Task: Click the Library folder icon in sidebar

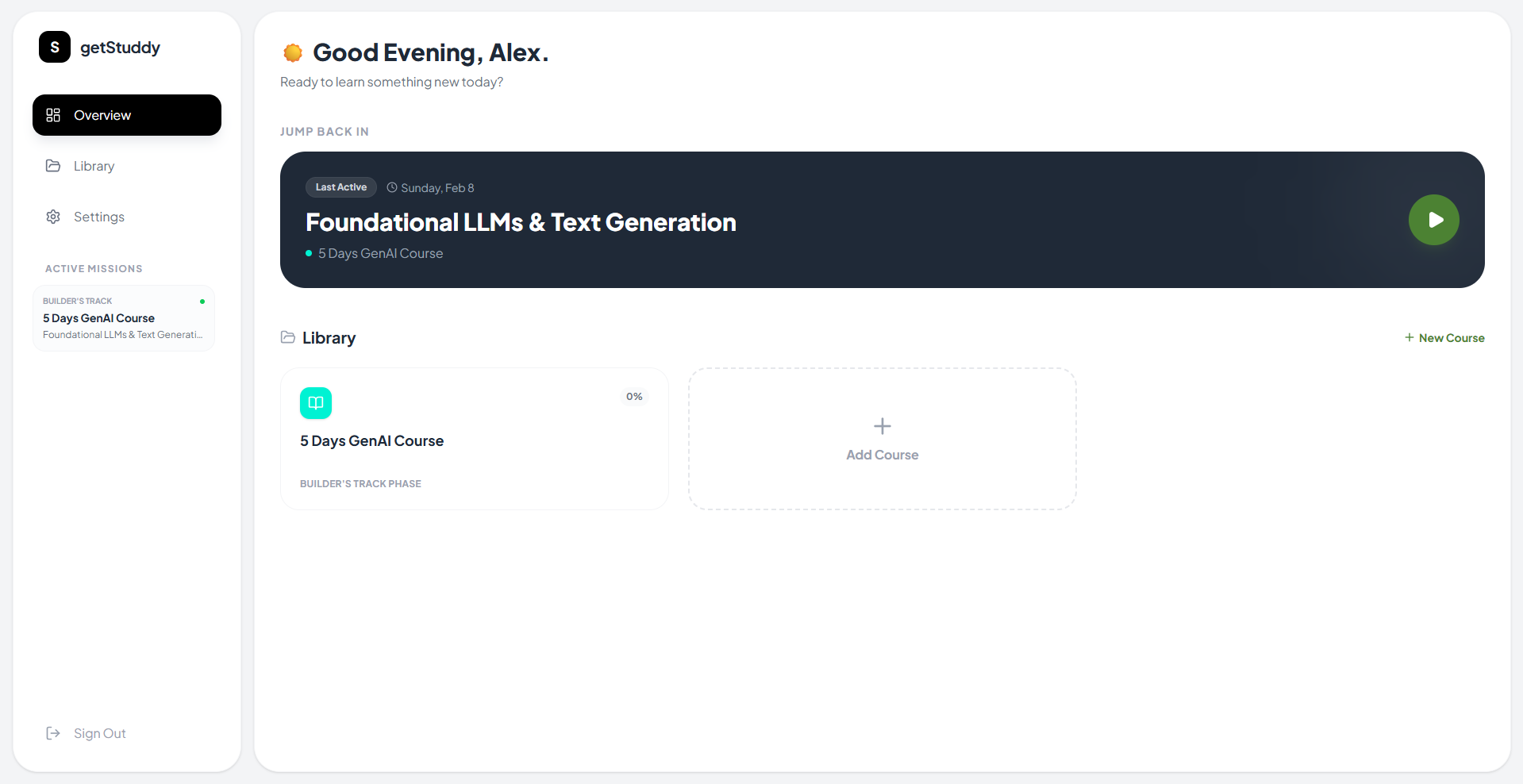Action: [x=53, y=166]
